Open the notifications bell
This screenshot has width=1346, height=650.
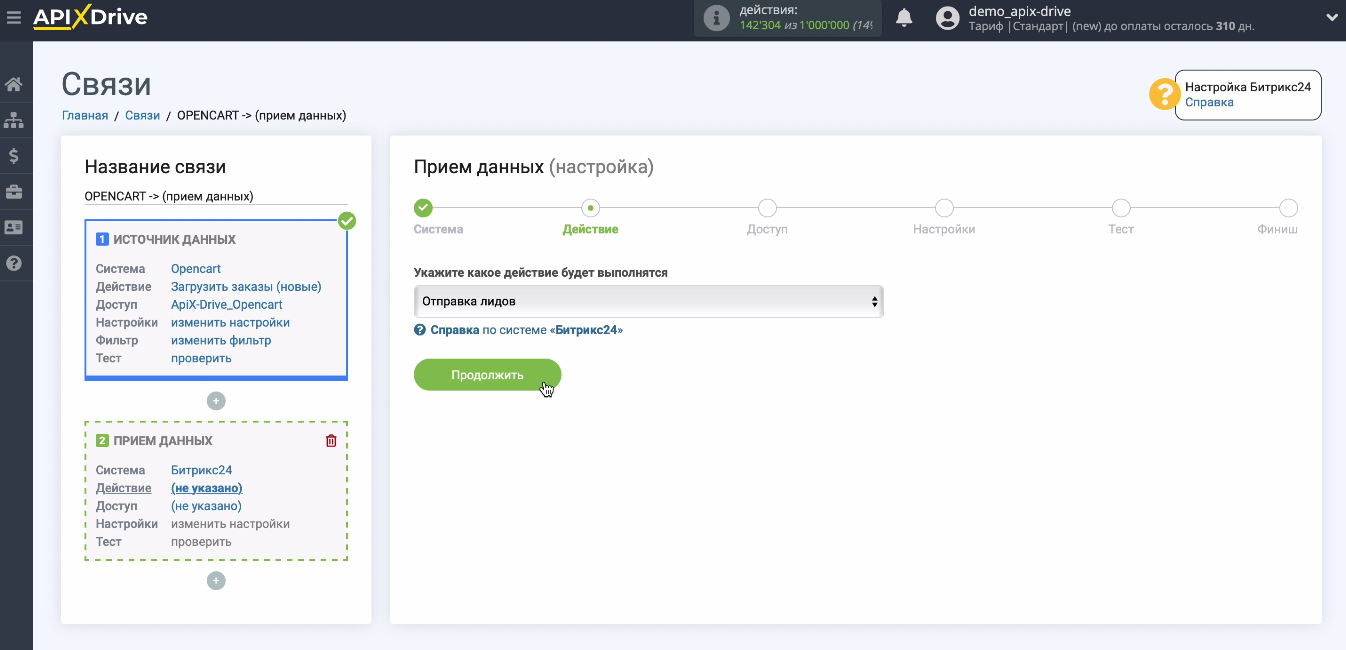coord(904,17)
